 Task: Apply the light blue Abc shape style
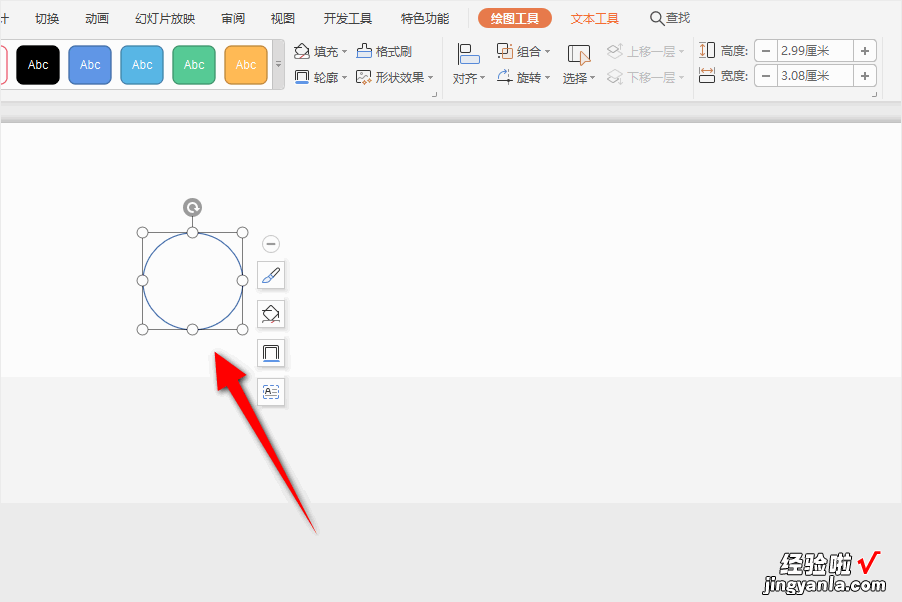coord(142,65)
